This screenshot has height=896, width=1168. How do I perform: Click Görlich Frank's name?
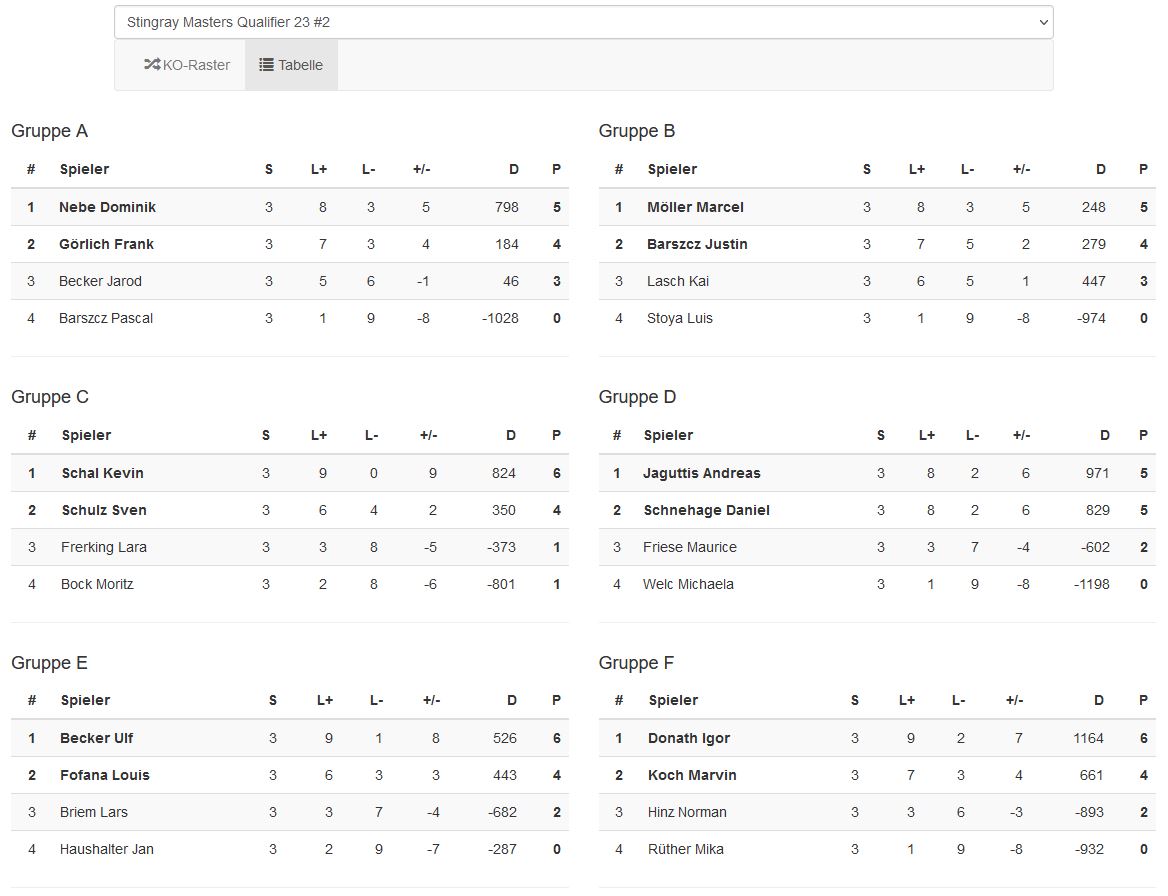coord(106,244)
